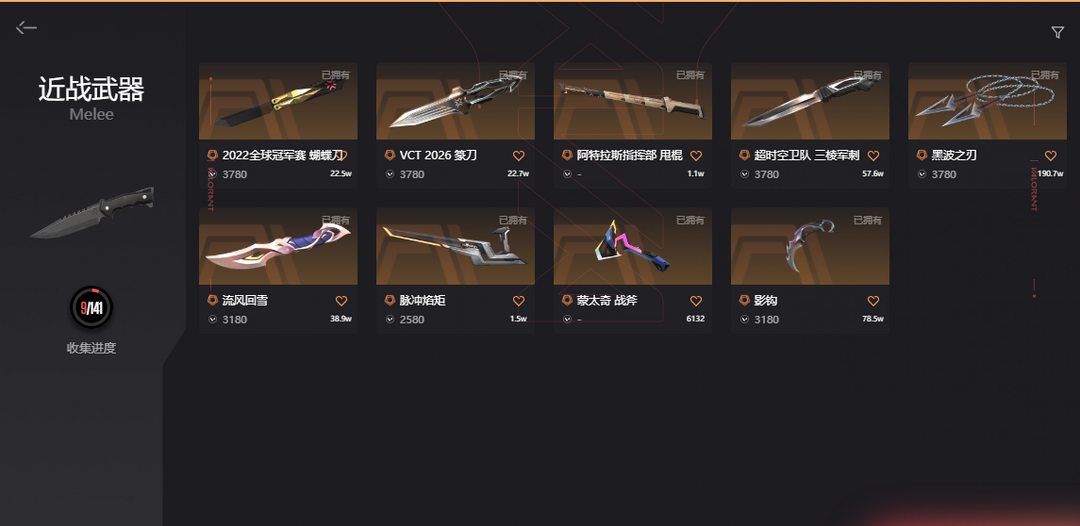
Task: Toggle favorite heart for 黑波之刃
Action: [x=1050, y=156]
